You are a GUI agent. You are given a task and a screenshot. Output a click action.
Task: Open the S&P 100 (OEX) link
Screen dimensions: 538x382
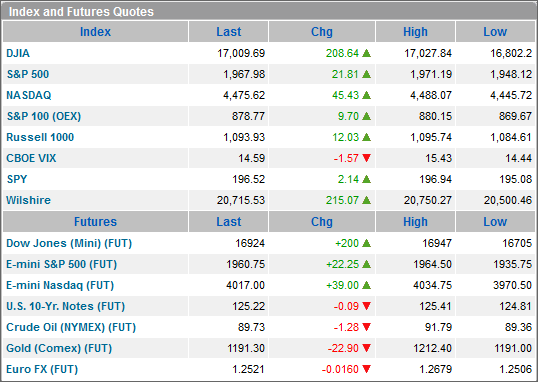pyautogui.click(x=44, y=116)
